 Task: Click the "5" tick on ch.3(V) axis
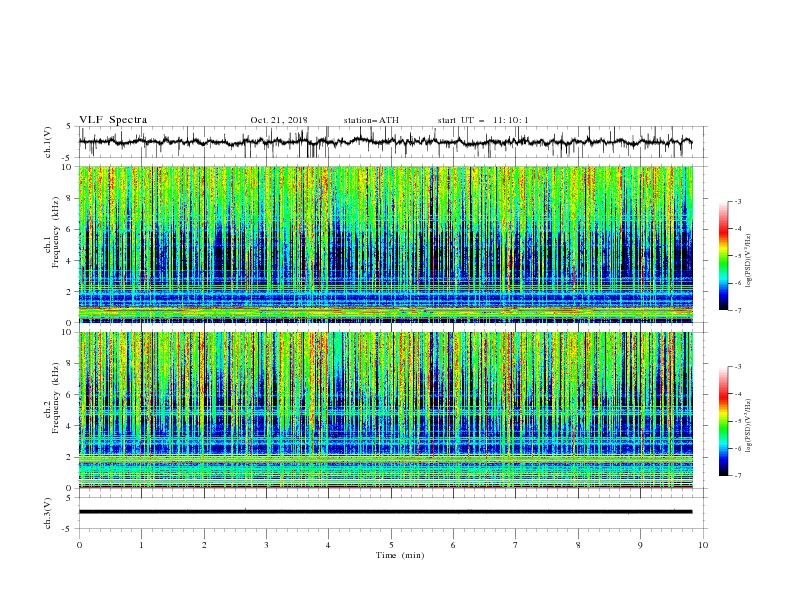[70, 497]
